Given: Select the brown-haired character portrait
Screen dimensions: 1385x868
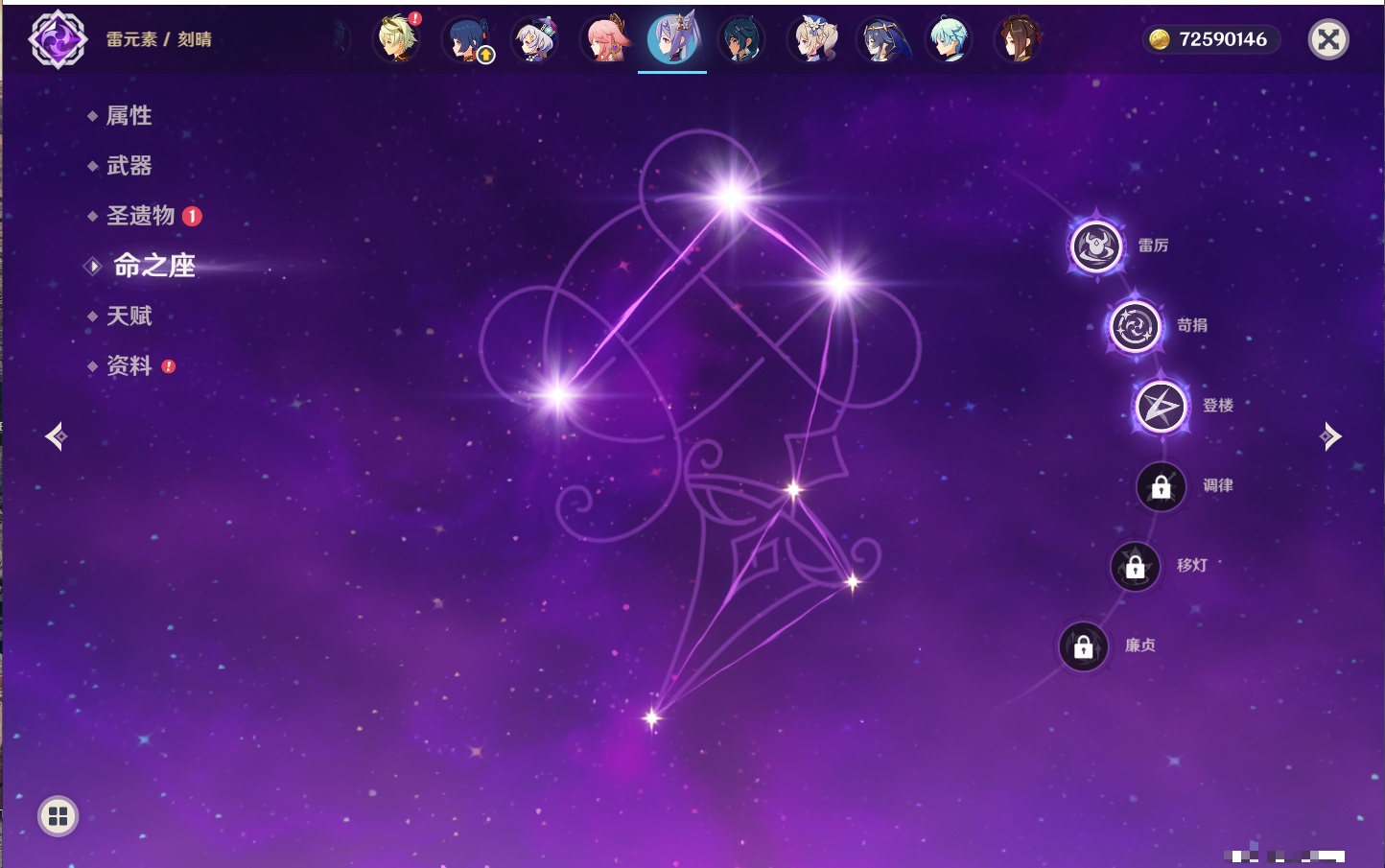Looking at the screenshot, I should [1019, 40].
